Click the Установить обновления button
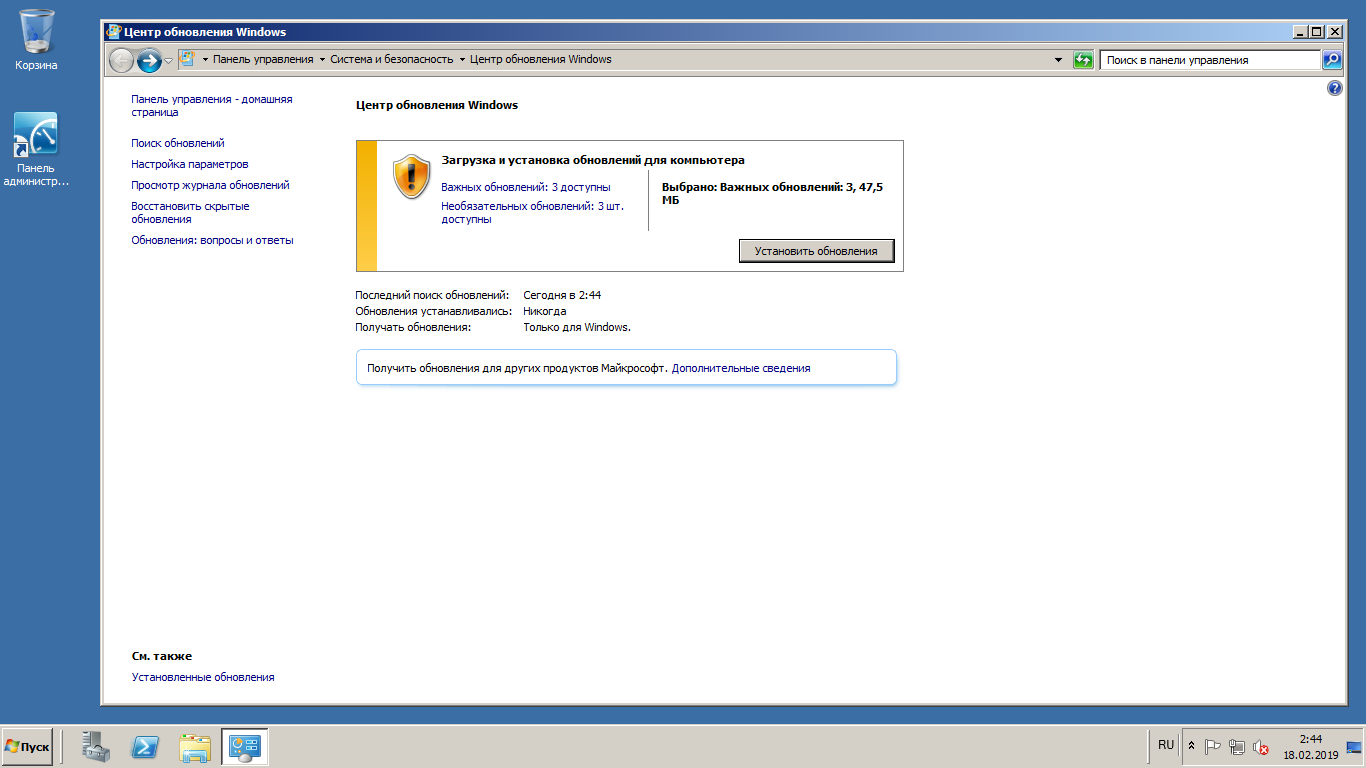The image size is (1366, 768). [816, 251]
